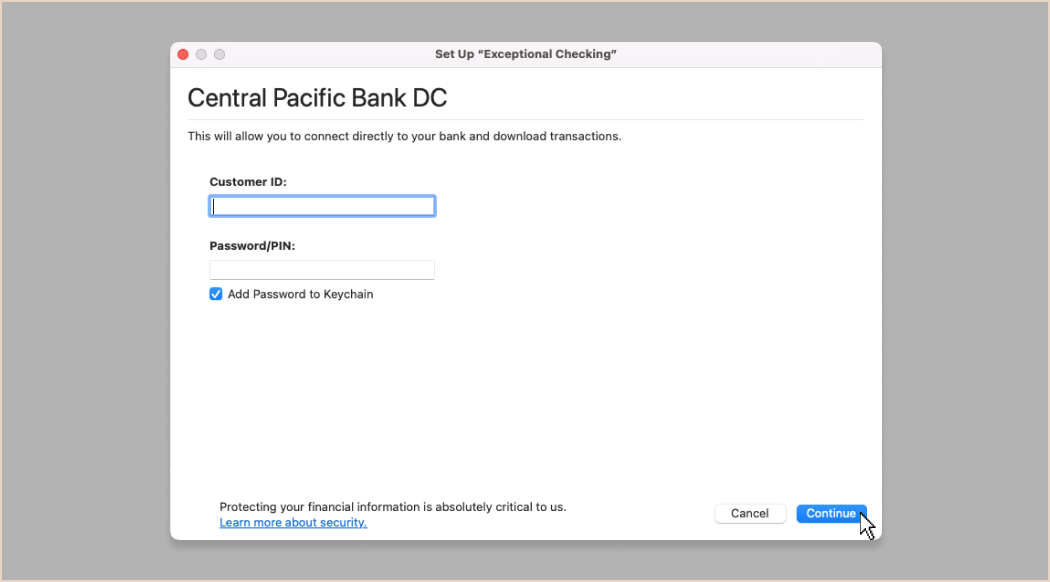Click Continue to proceed
Viewport: 1050px width, 582px height.
pos(831,514)
